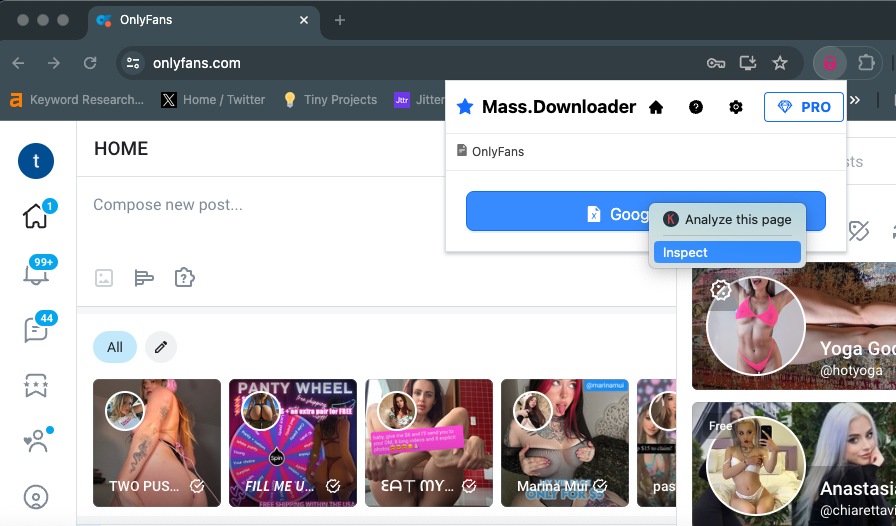The width and height of the screenshot is (896, 526).
Task: Open Tiny Projects bookmark
Action: pos(330,100)
